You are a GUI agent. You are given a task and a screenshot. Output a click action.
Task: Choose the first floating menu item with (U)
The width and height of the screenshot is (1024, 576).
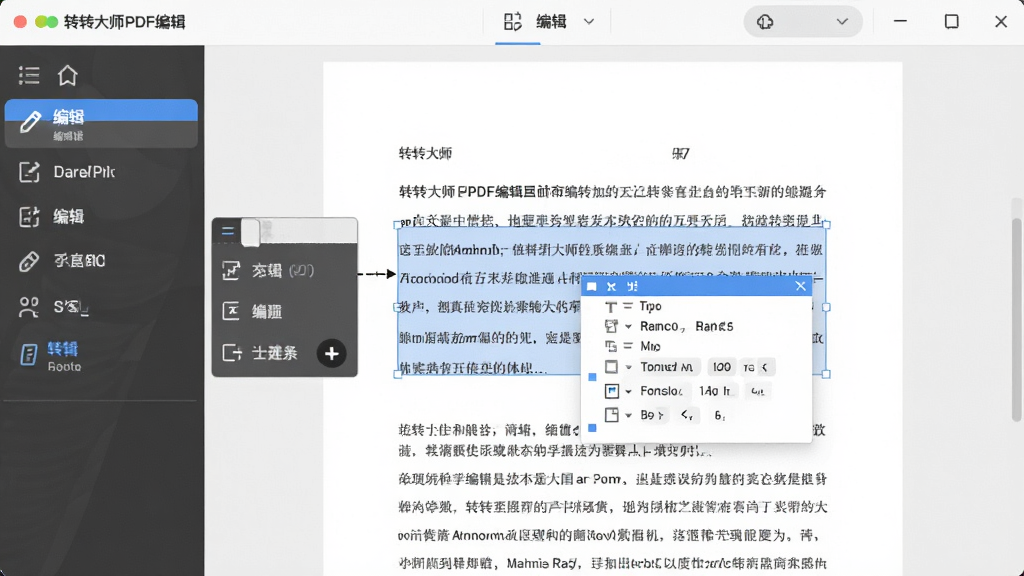click(285, 270)
